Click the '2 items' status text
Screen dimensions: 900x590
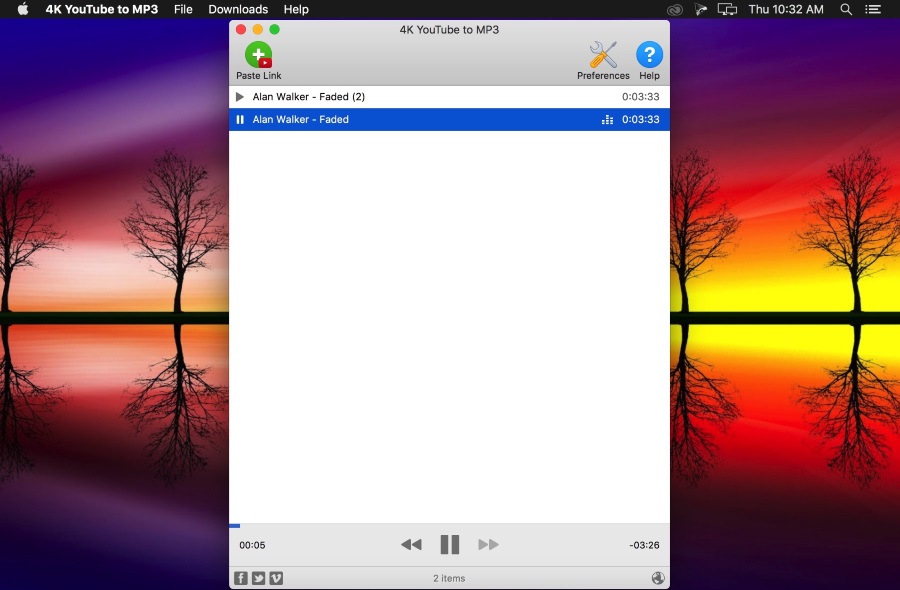449,579
